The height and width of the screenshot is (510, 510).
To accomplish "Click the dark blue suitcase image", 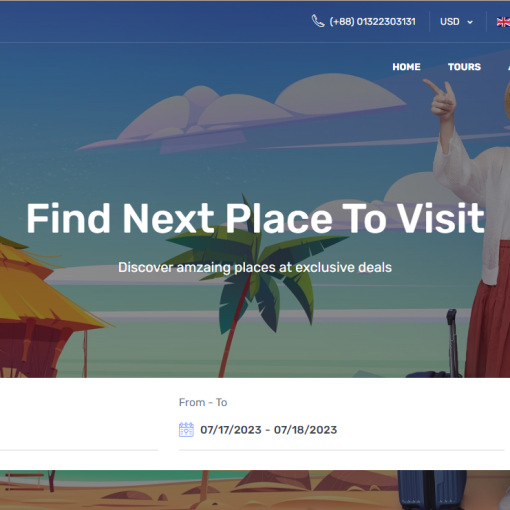I will (433, 488).
